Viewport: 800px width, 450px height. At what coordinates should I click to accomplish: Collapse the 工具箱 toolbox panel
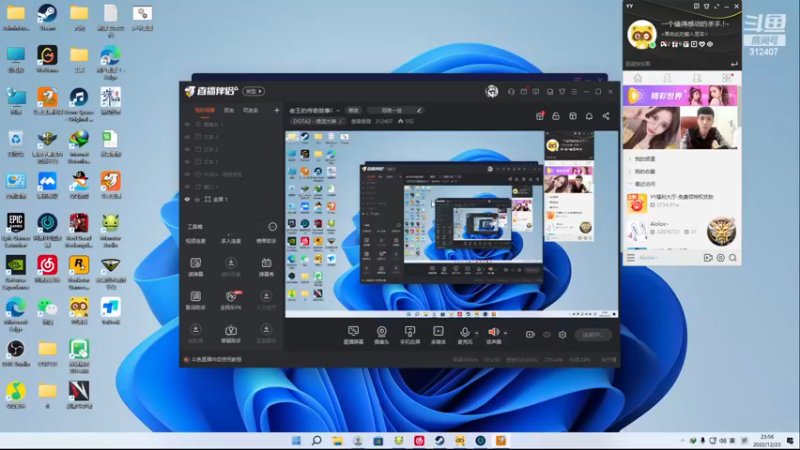(x=272, y=227)
